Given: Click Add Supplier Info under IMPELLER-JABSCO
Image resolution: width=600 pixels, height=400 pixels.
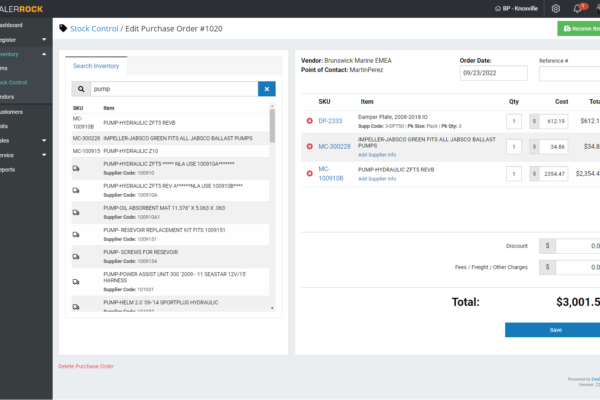Looking at the screenshot, I should (377, 155).
